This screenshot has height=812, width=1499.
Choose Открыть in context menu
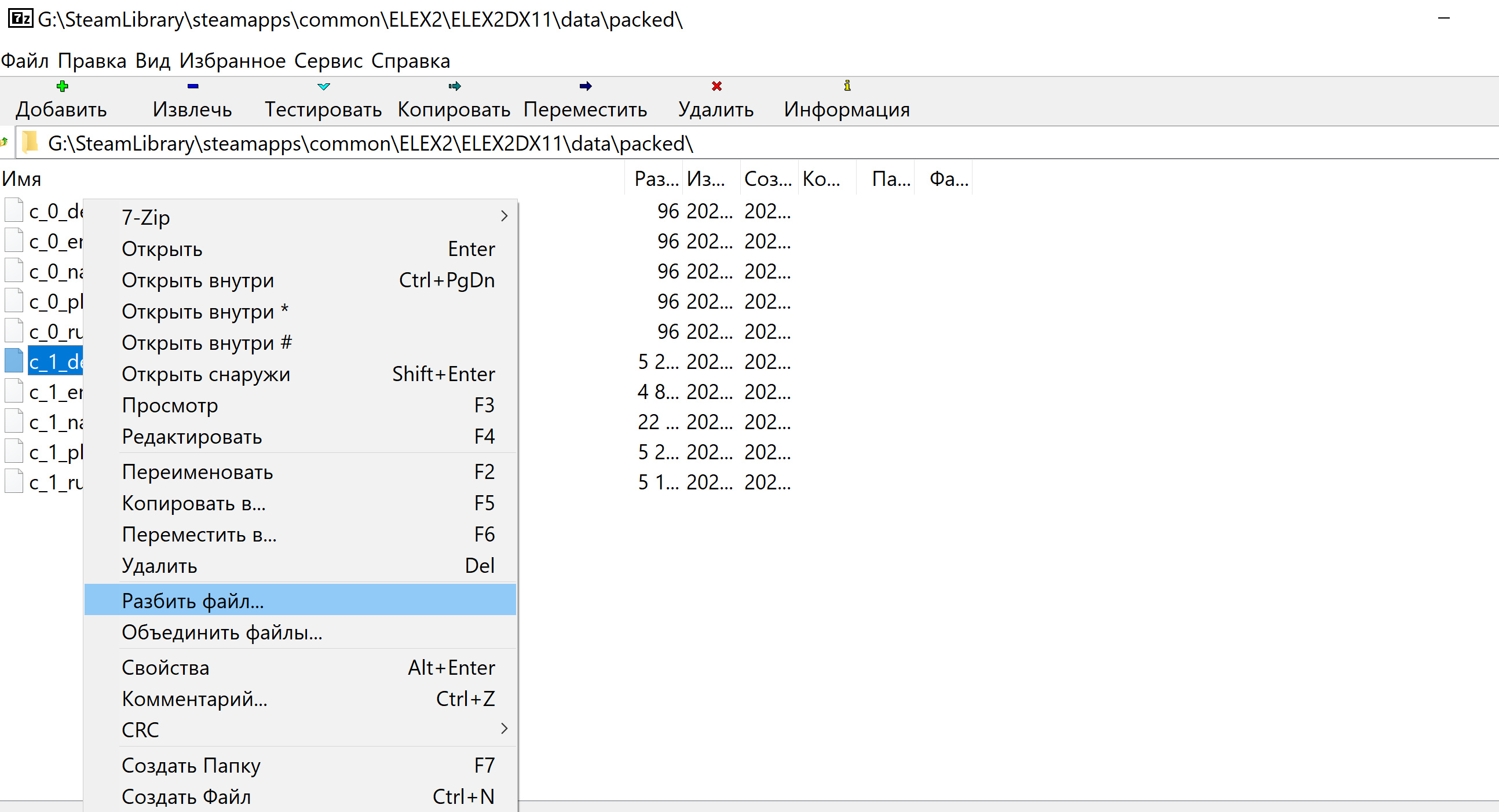click(300, 248)
